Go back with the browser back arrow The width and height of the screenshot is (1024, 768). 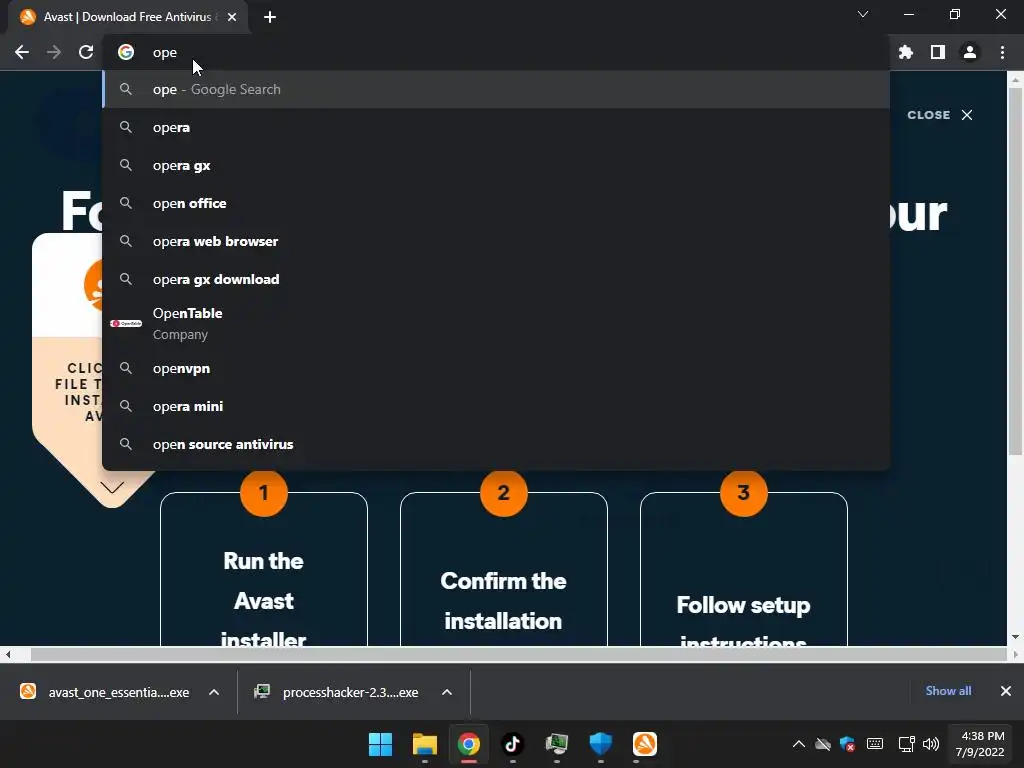click(22, 52)
